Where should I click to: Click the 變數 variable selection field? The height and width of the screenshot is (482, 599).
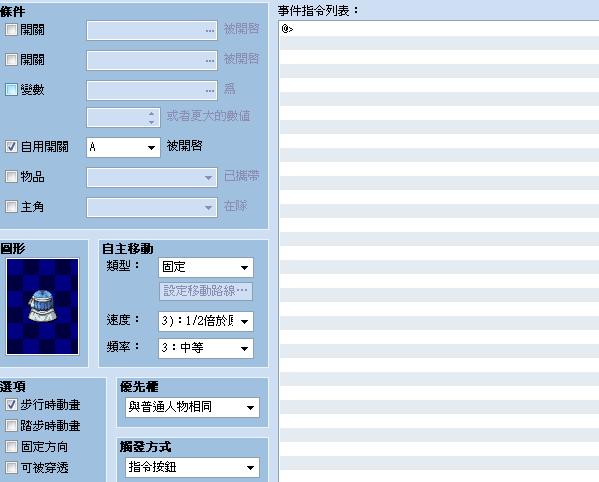pyautogui.click(x=152, y=91)
